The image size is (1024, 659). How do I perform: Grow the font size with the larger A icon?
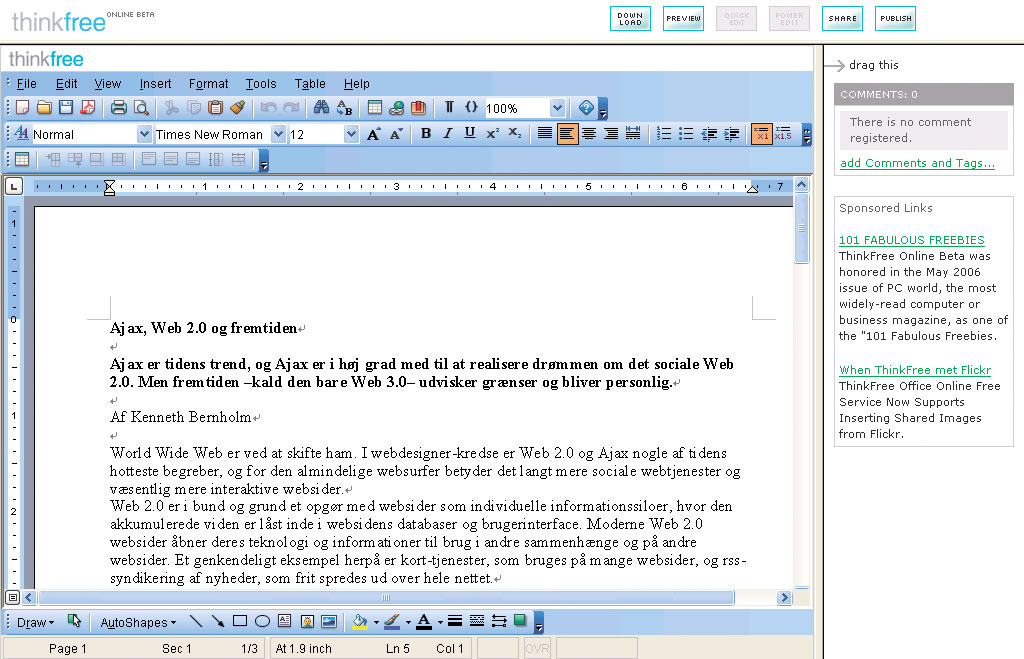pos(374,135)
